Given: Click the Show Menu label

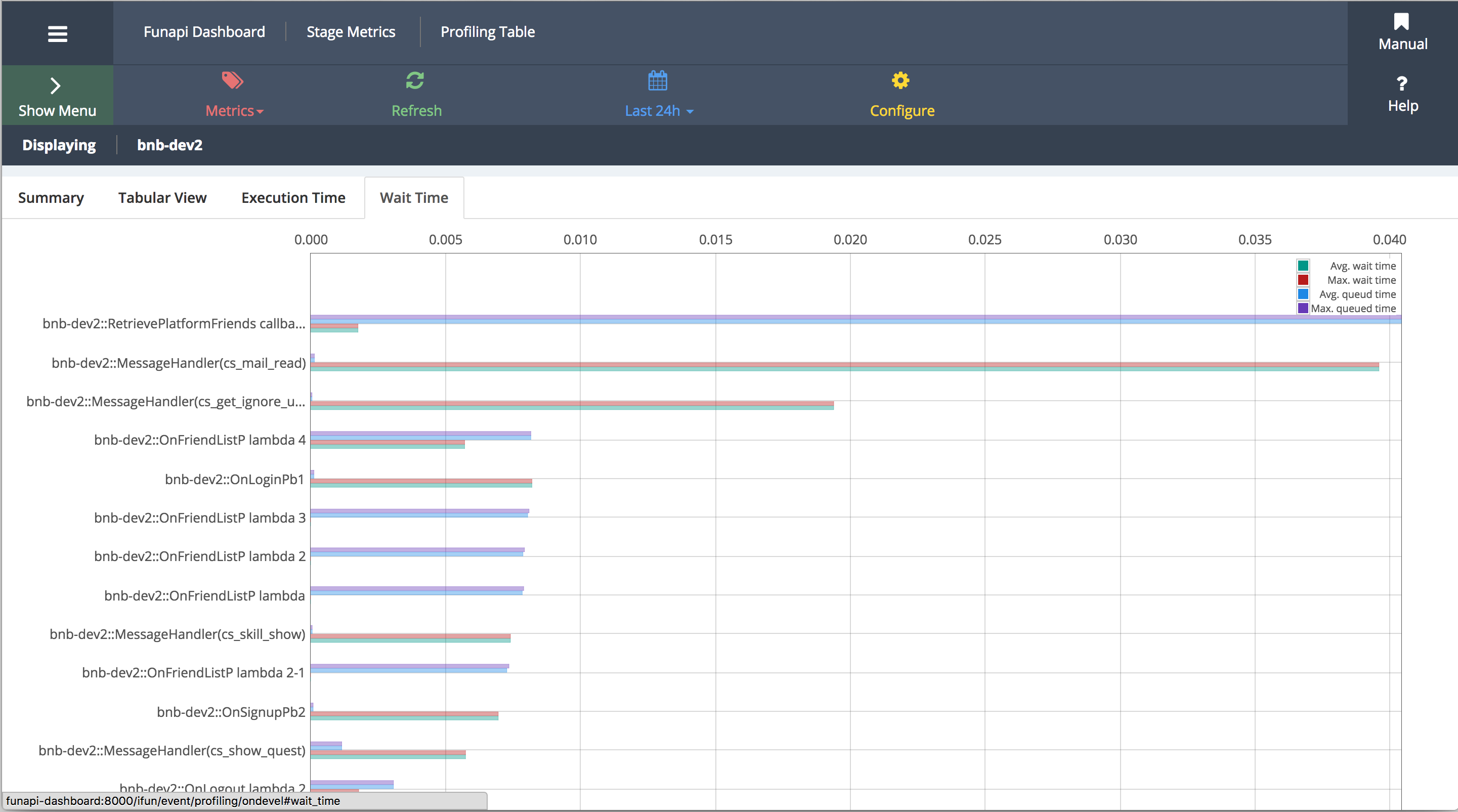Looking at the screenshot, I should tap(57, 110).
